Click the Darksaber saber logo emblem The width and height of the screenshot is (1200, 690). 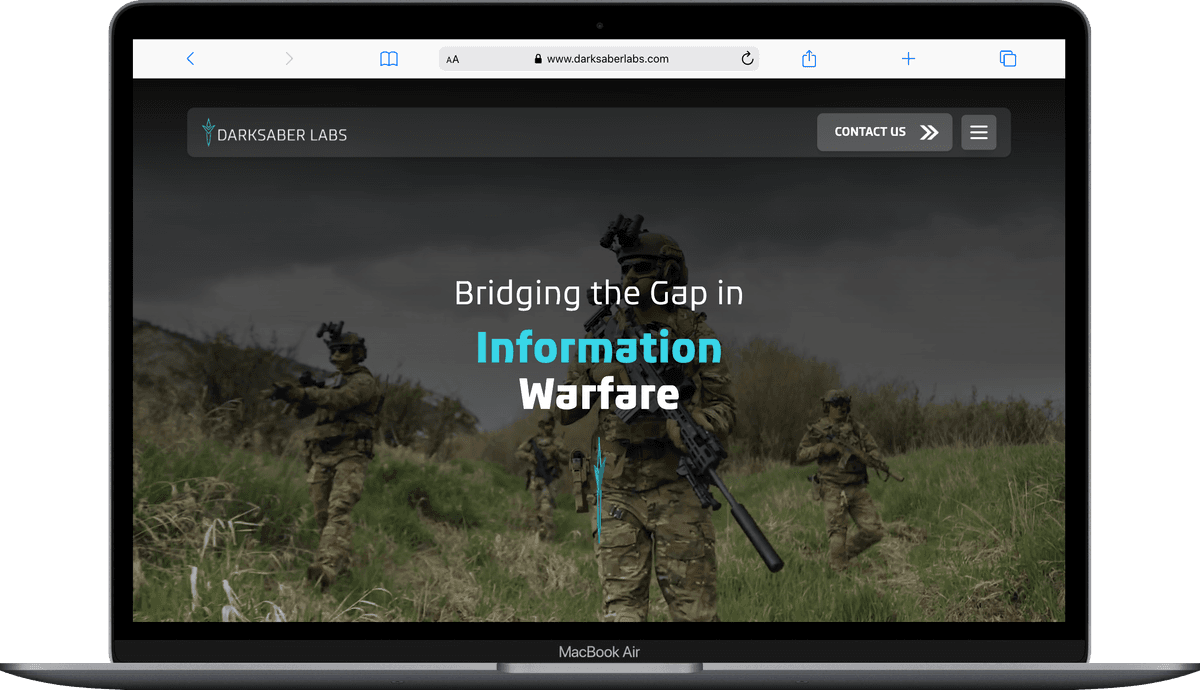pos(208,133)
